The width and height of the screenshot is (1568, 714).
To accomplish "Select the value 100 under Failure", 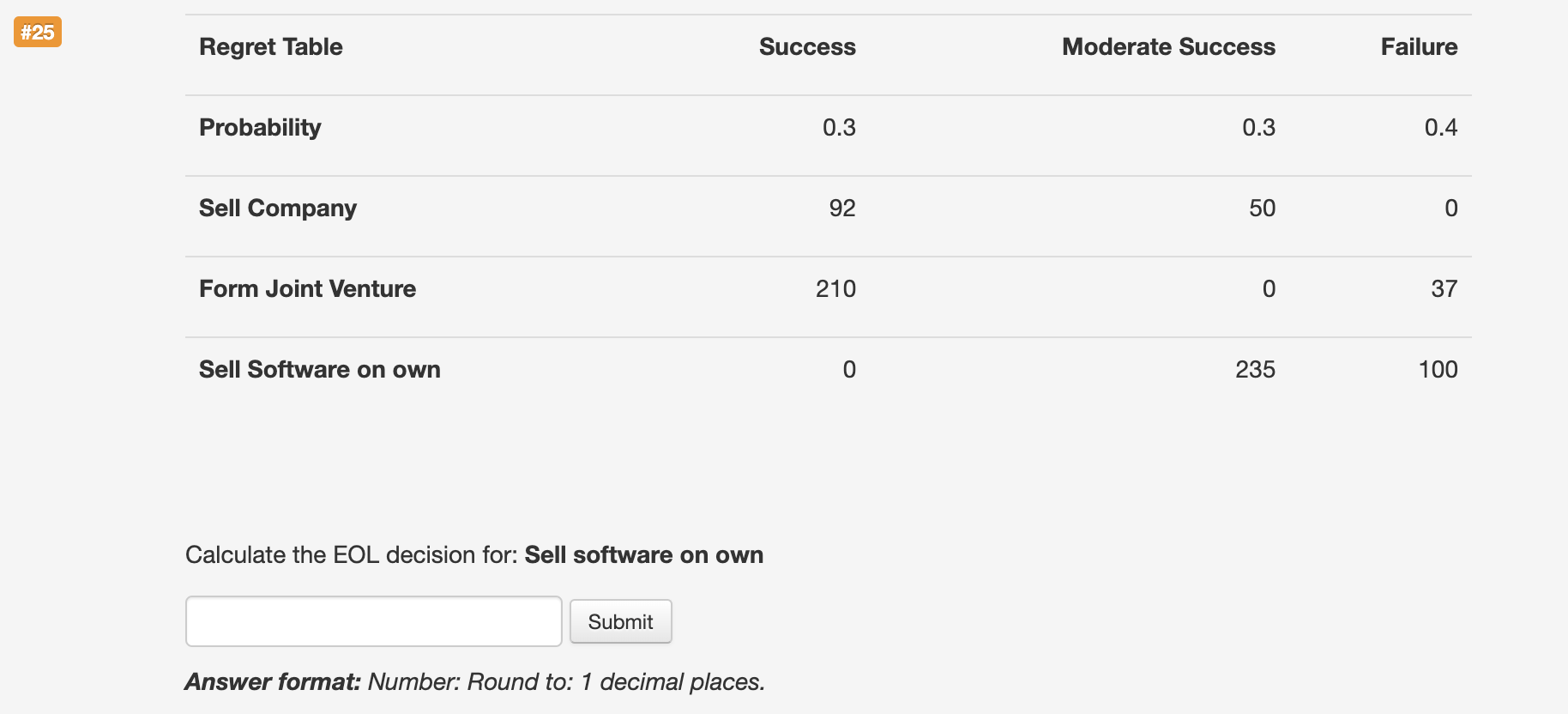I will [1438, 369].
